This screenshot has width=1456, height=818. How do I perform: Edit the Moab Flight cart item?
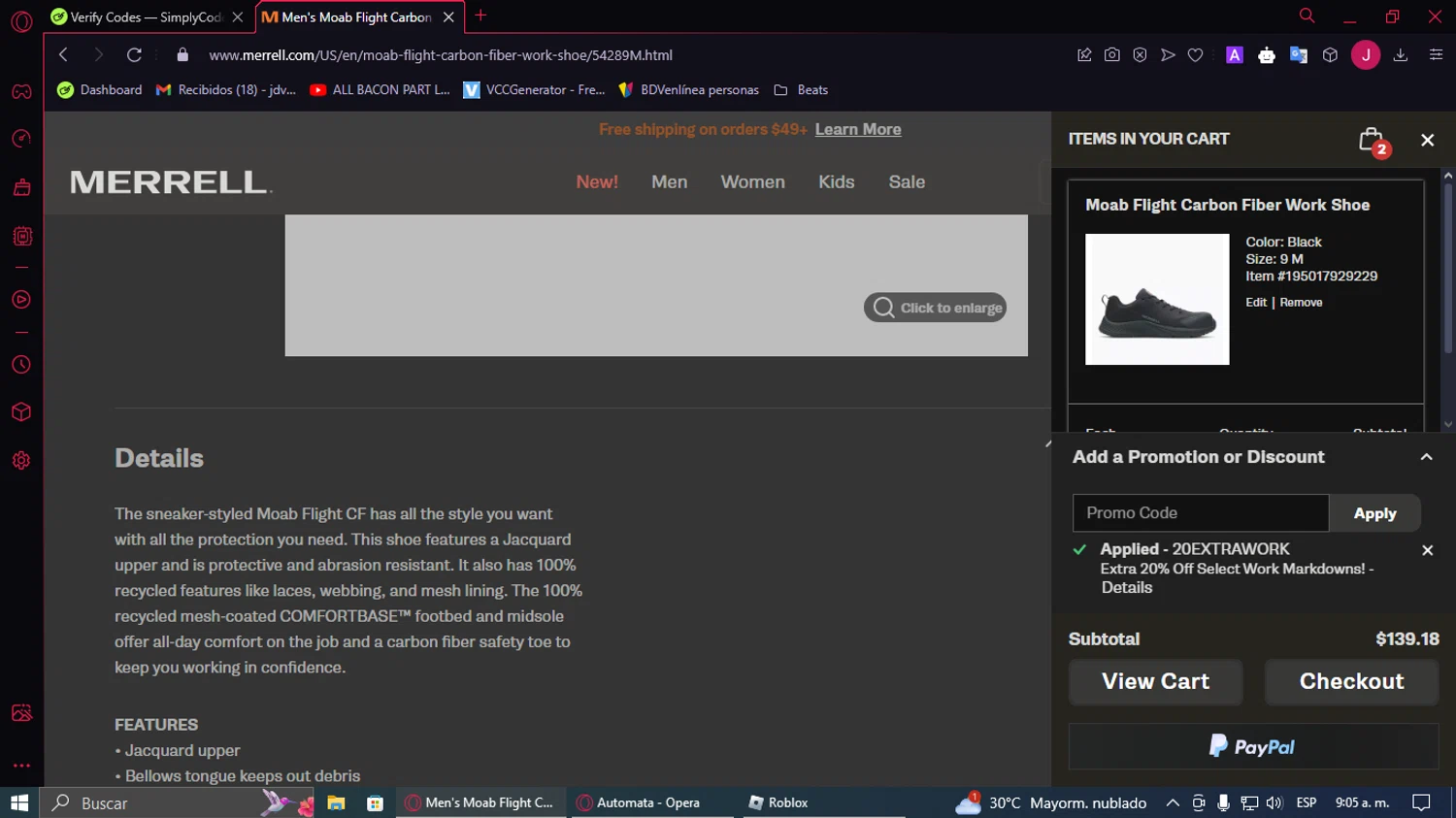click(1256, 303)
